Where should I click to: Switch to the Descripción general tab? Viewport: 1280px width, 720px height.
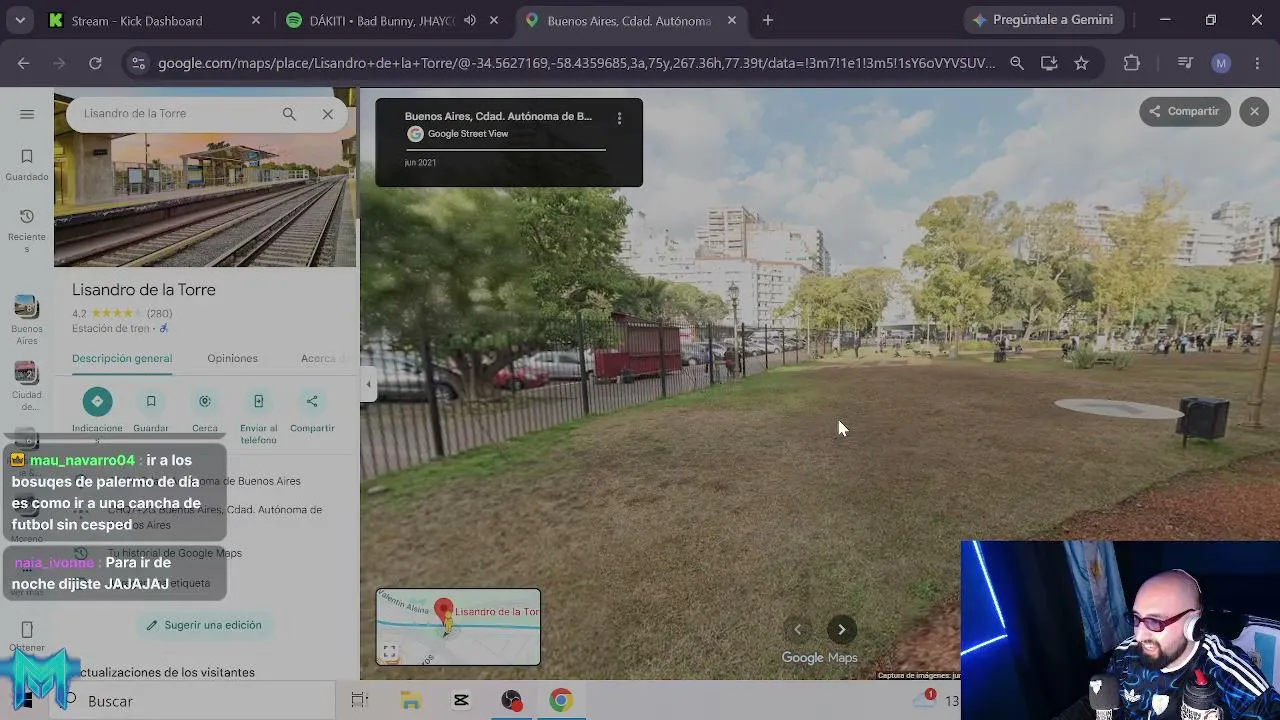click(x=122, y=358)
